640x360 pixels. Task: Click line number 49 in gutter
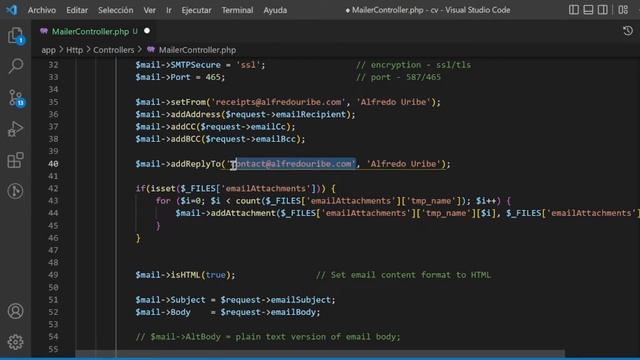click(x=53, y=275)
